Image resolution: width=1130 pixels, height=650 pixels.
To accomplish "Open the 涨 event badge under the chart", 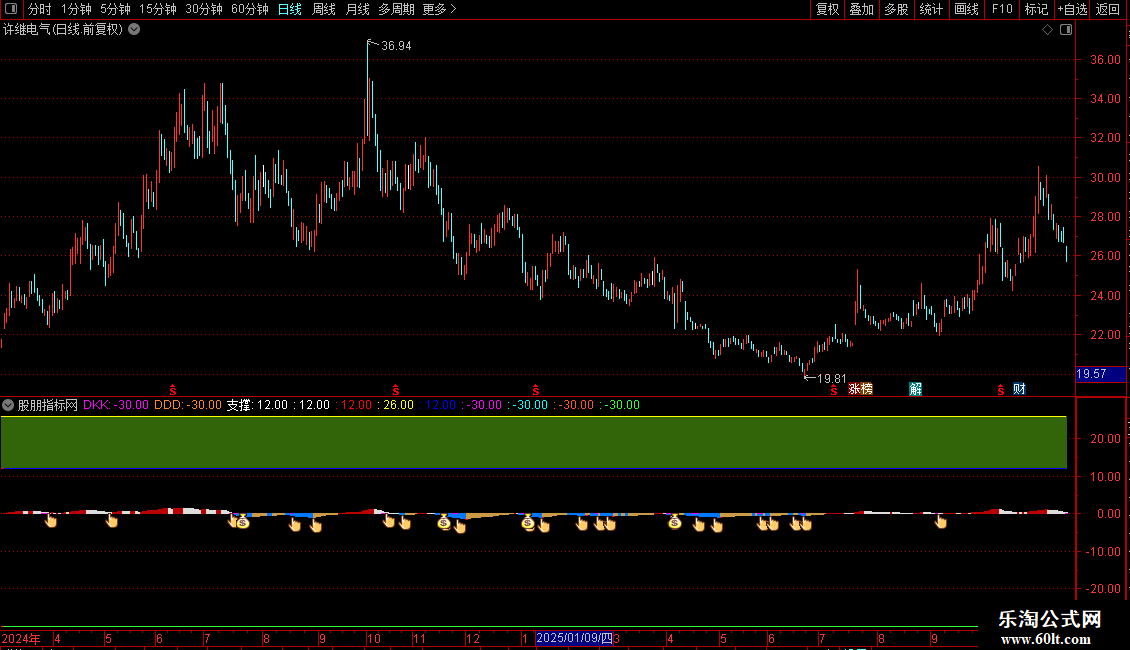I will [855, 389].
